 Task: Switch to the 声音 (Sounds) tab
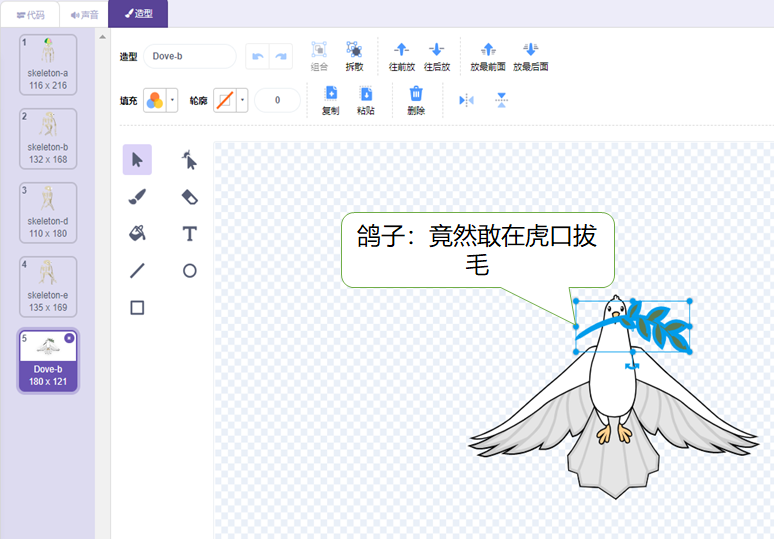pyautogui.click(x=84, y=15)
